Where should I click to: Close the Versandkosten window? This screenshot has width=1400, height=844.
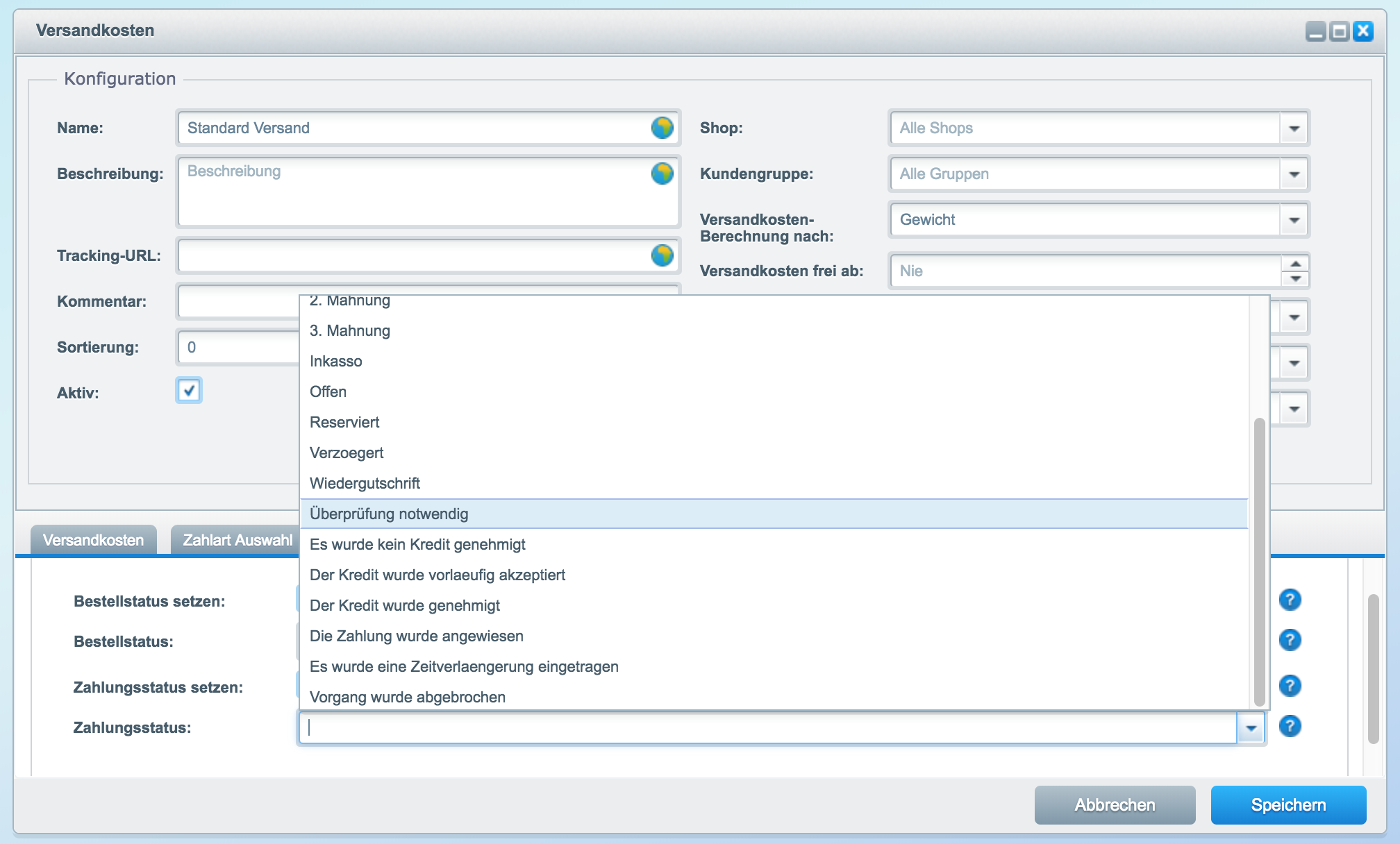coord(1363,31)
